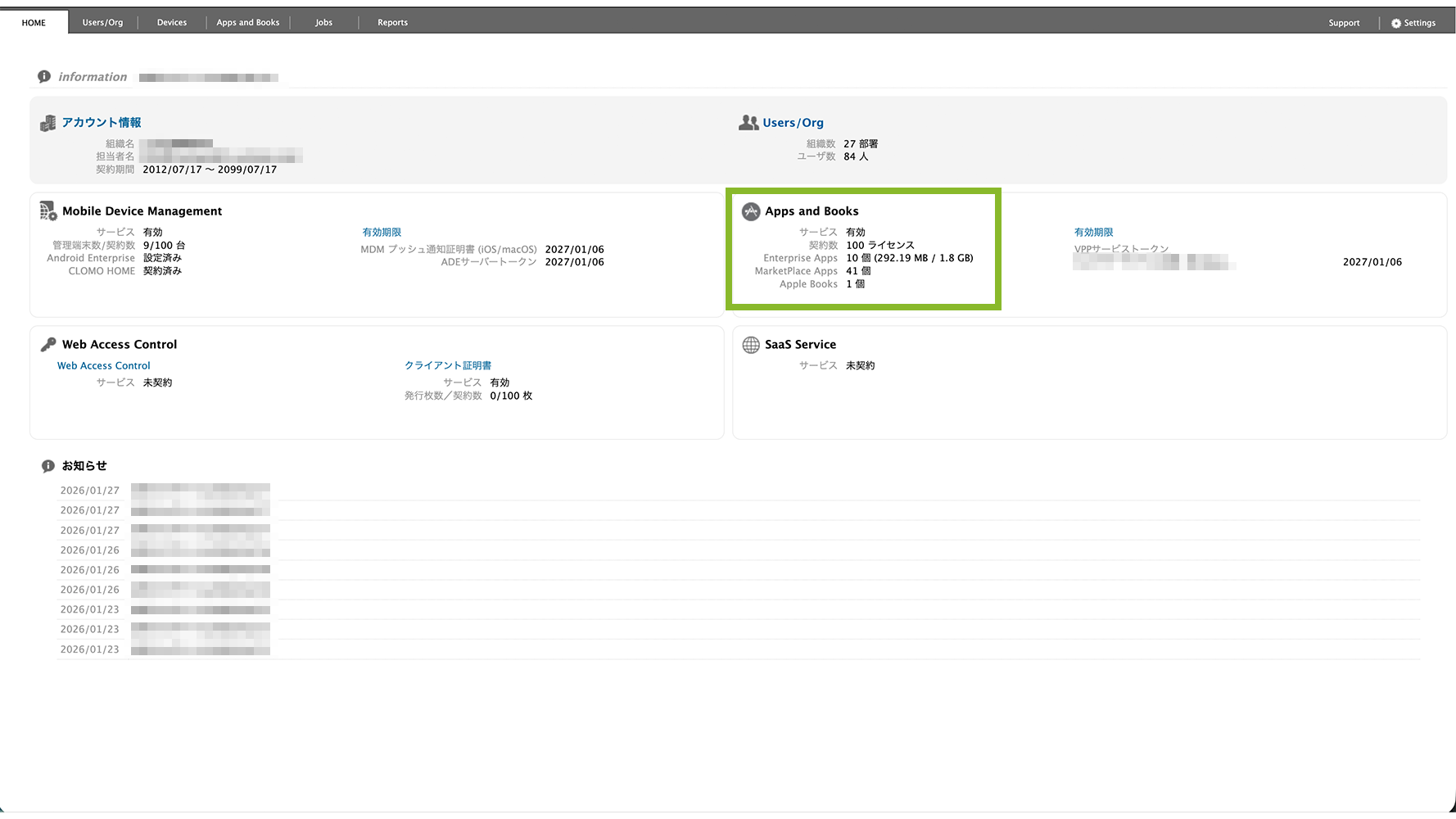This screenshot has height=819, width=1456.
Task: Click the Web Access Control key icon
Action: point(48,345)
